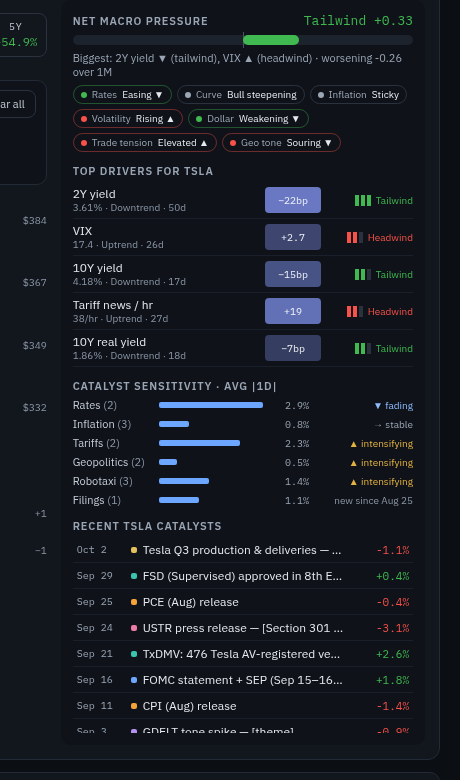
Task: Select the Filings (1) sensitivity row
Action: tap(243, 500)
